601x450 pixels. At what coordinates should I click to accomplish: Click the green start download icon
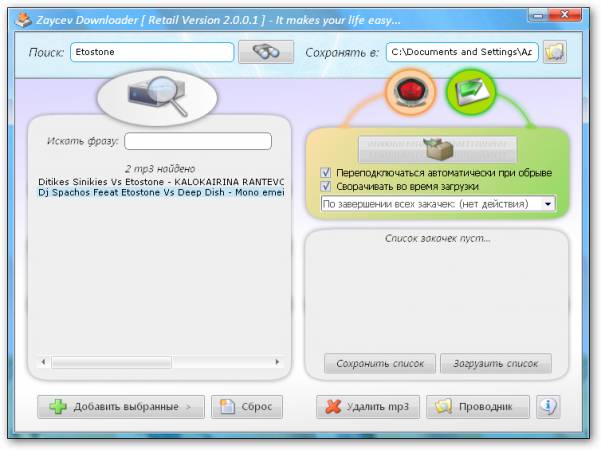pyautogui.click(x=469, y=93)
